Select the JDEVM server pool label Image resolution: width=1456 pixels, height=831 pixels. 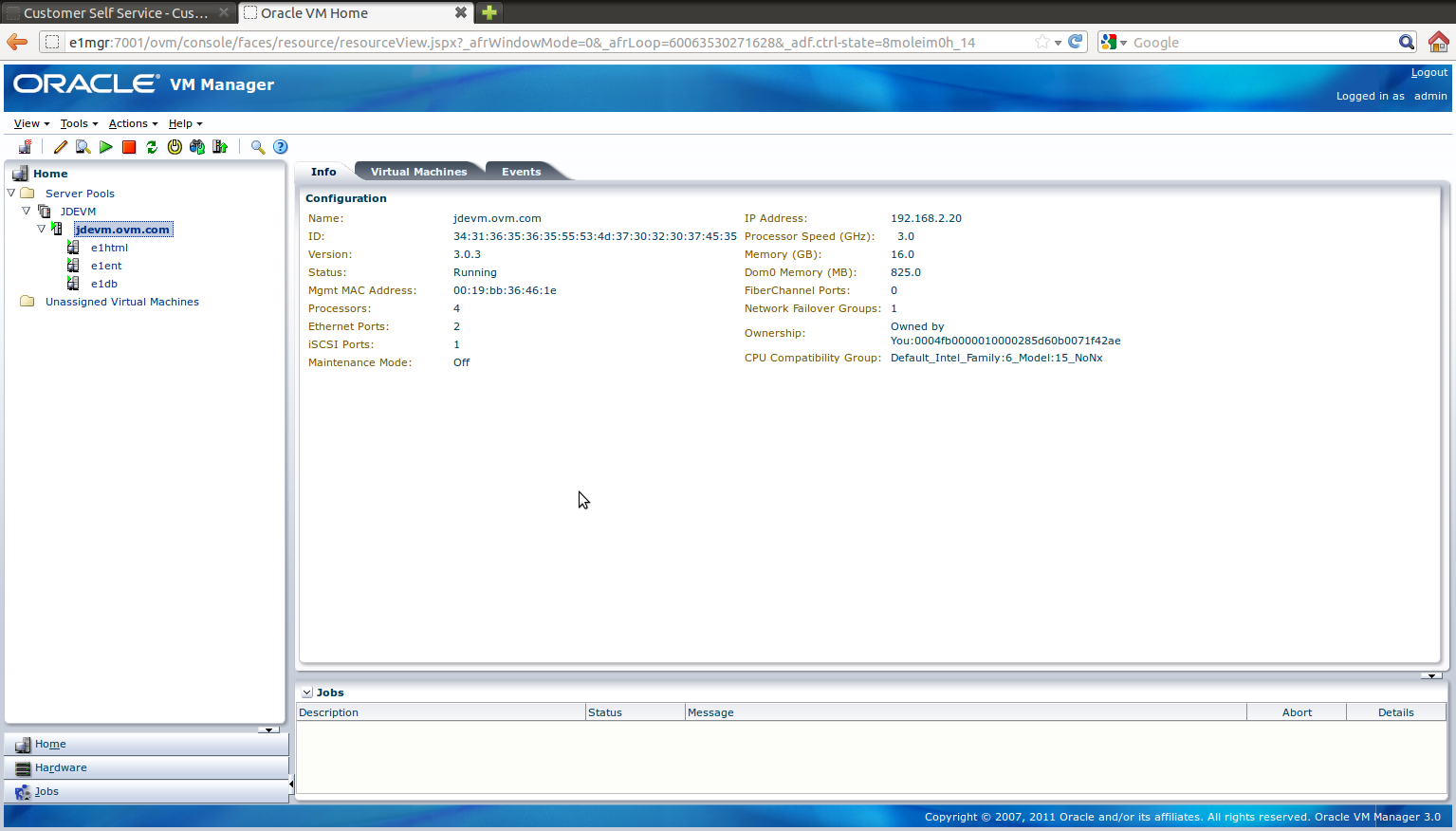click(78, 212)
